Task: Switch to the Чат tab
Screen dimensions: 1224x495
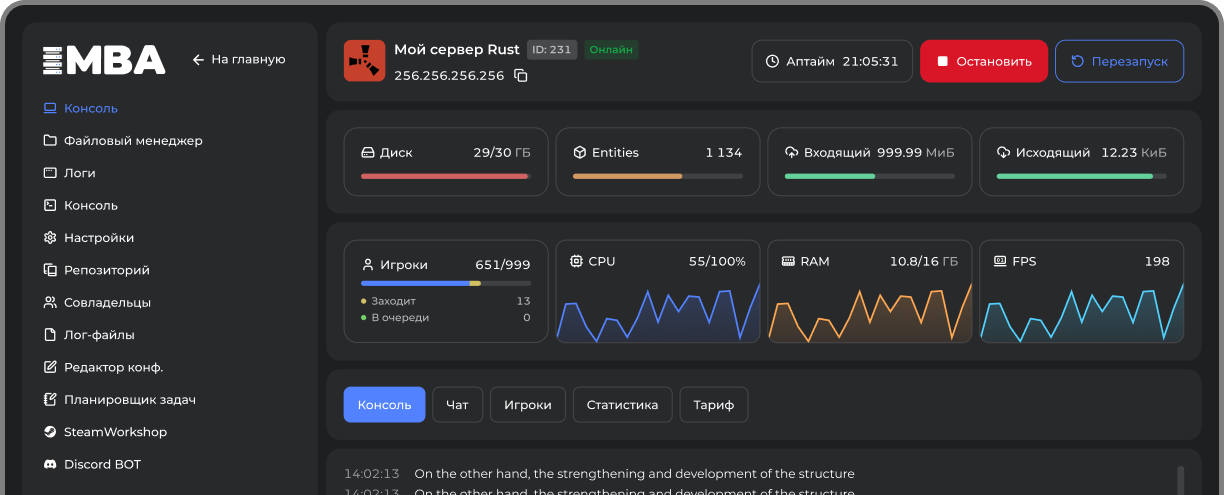Action: (457, 405)
